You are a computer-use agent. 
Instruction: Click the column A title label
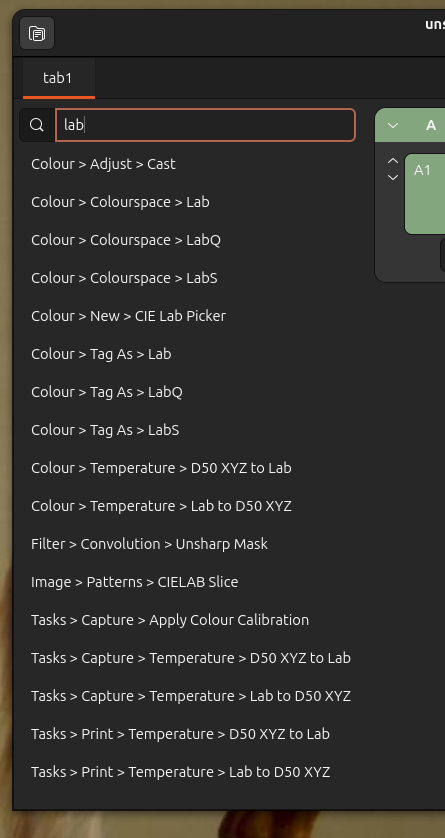(431, 126)
